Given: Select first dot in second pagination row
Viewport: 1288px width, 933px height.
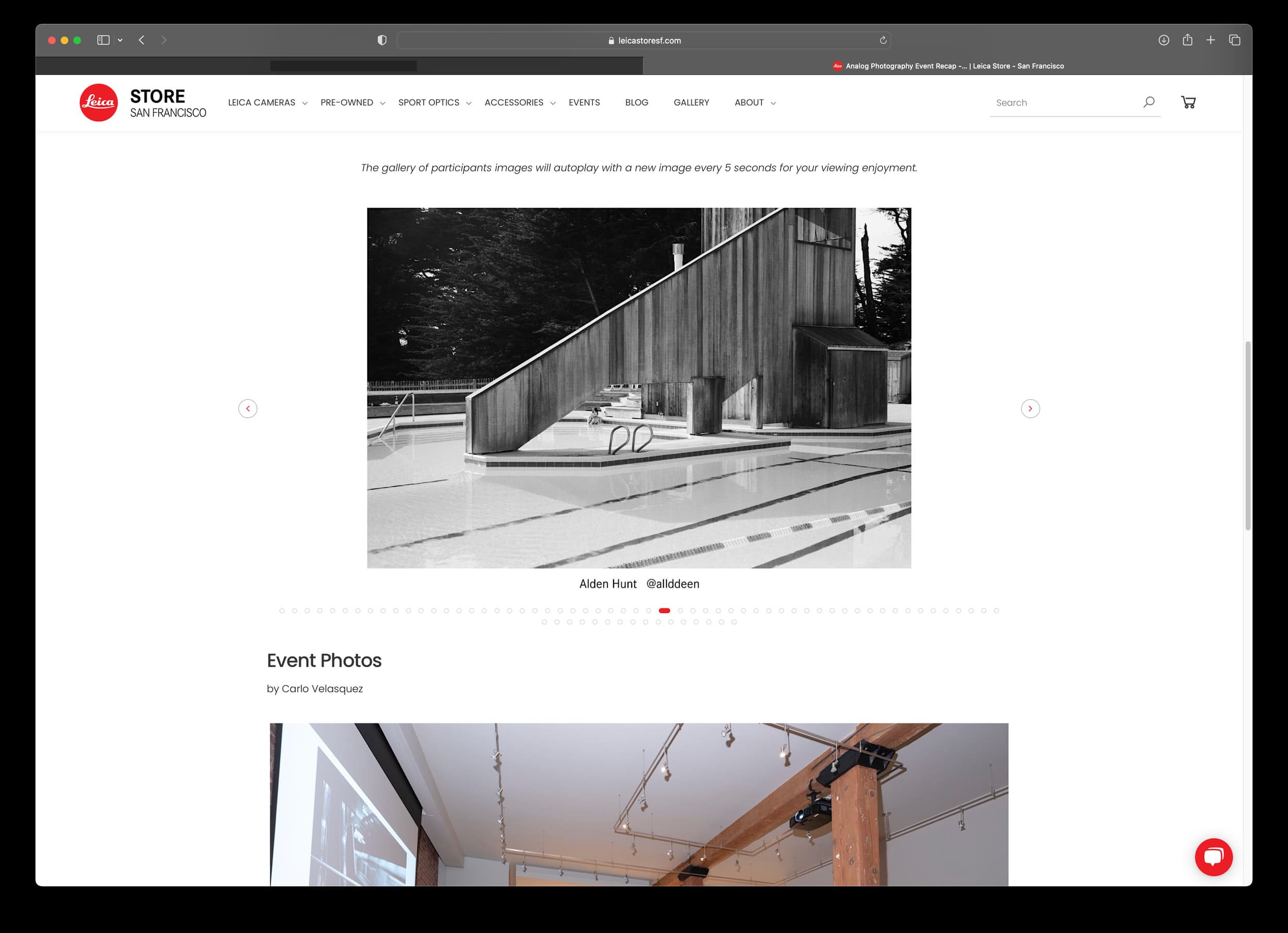Looking at the screenshot, I should 544,622.
